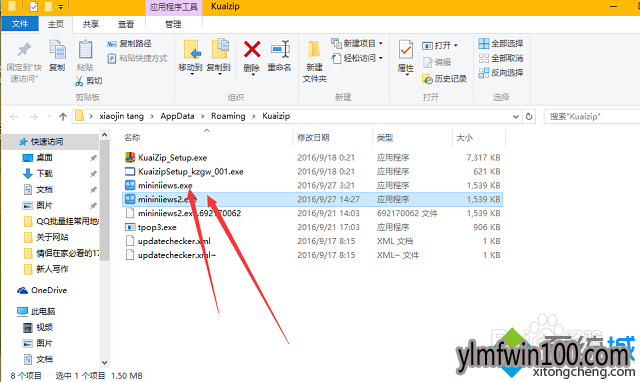Click 编辑 (Edit) in ribbon
This screenshot has width=640, height=382.
click(x=437, y=62)
